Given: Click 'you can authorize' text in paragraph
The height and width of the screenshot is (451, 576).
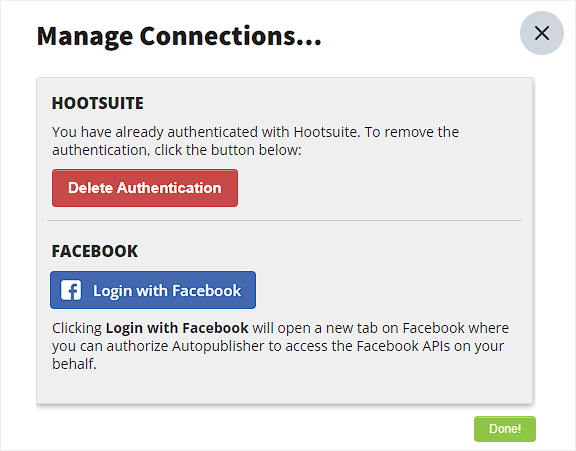Looking at the screenshot, I should pyautogui.click(x=110, y=346).
